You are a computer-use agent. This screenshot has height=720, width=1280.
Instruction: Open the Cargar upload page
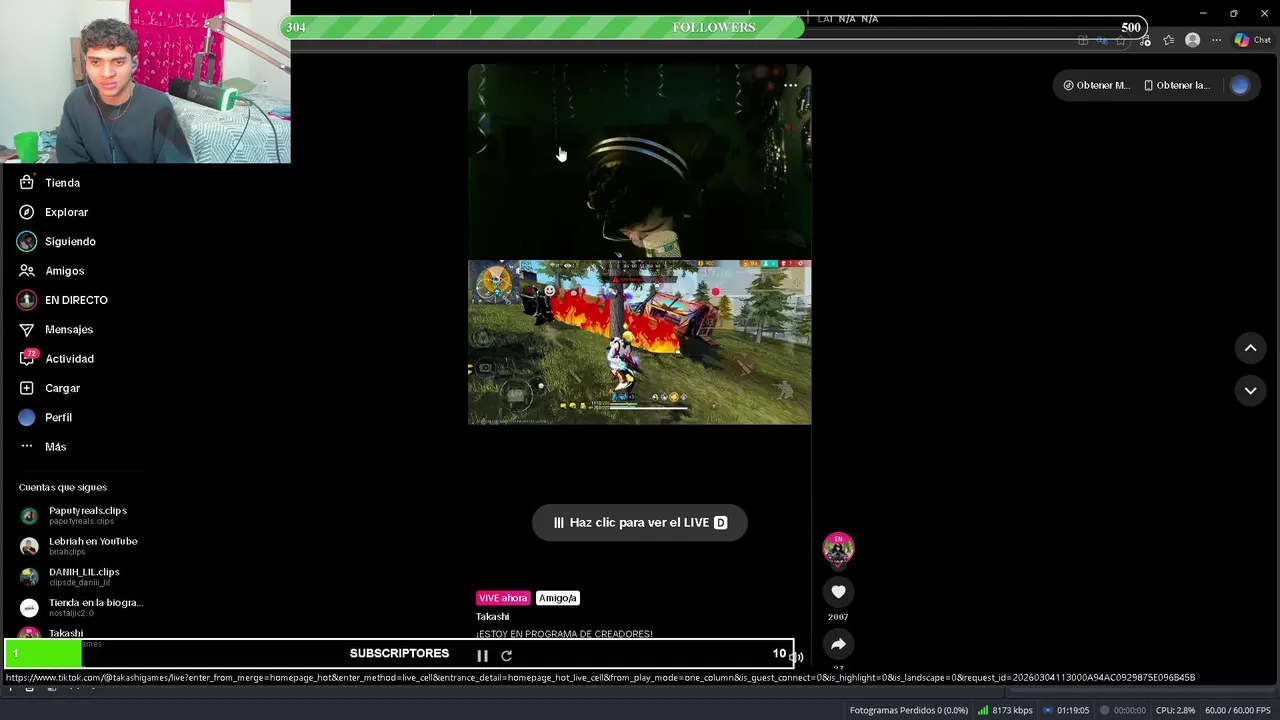pyautogui.click(x=49, y=388)
